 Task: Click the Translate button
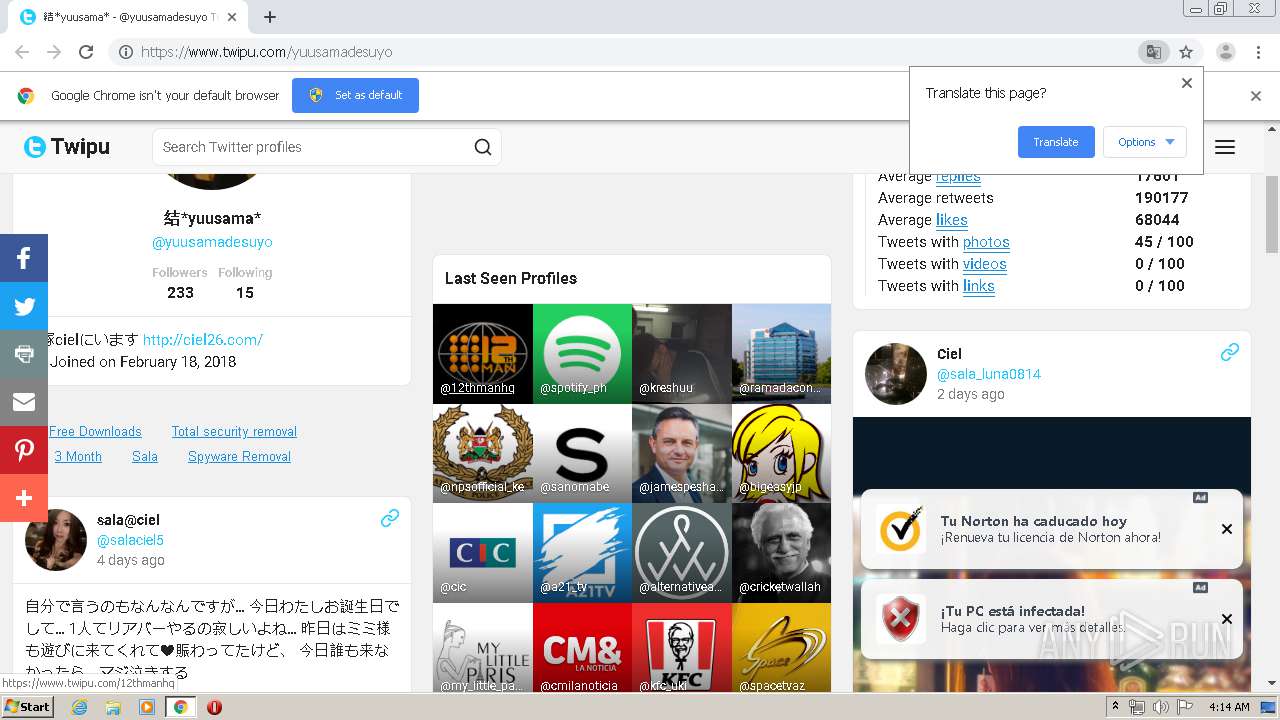1056,142
